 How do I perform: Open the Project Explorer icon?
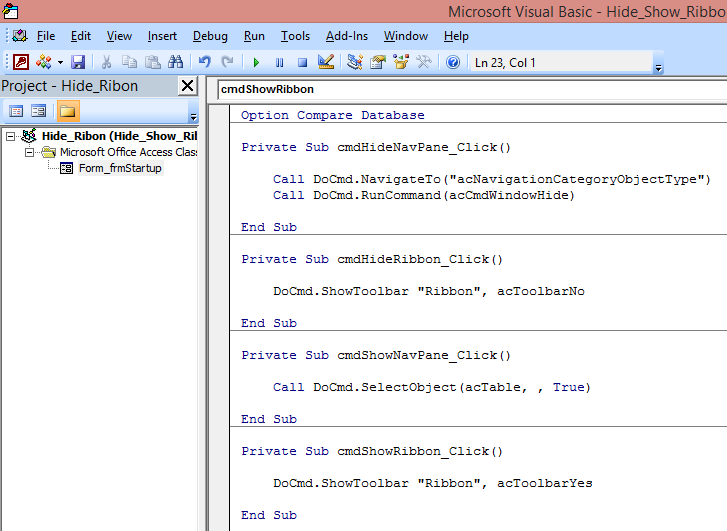coord(355,62)
